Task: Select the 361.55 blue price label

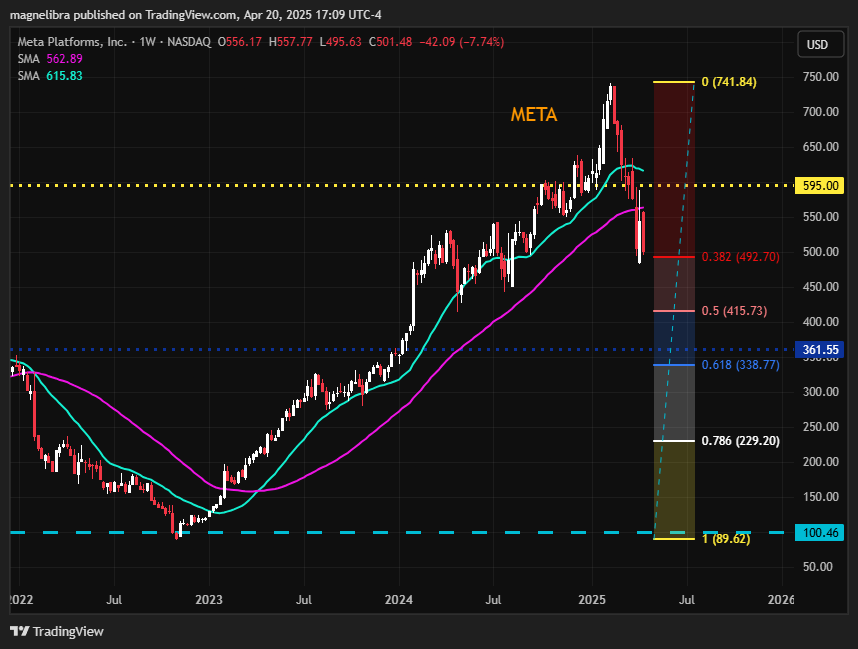Action: point(820,350)
